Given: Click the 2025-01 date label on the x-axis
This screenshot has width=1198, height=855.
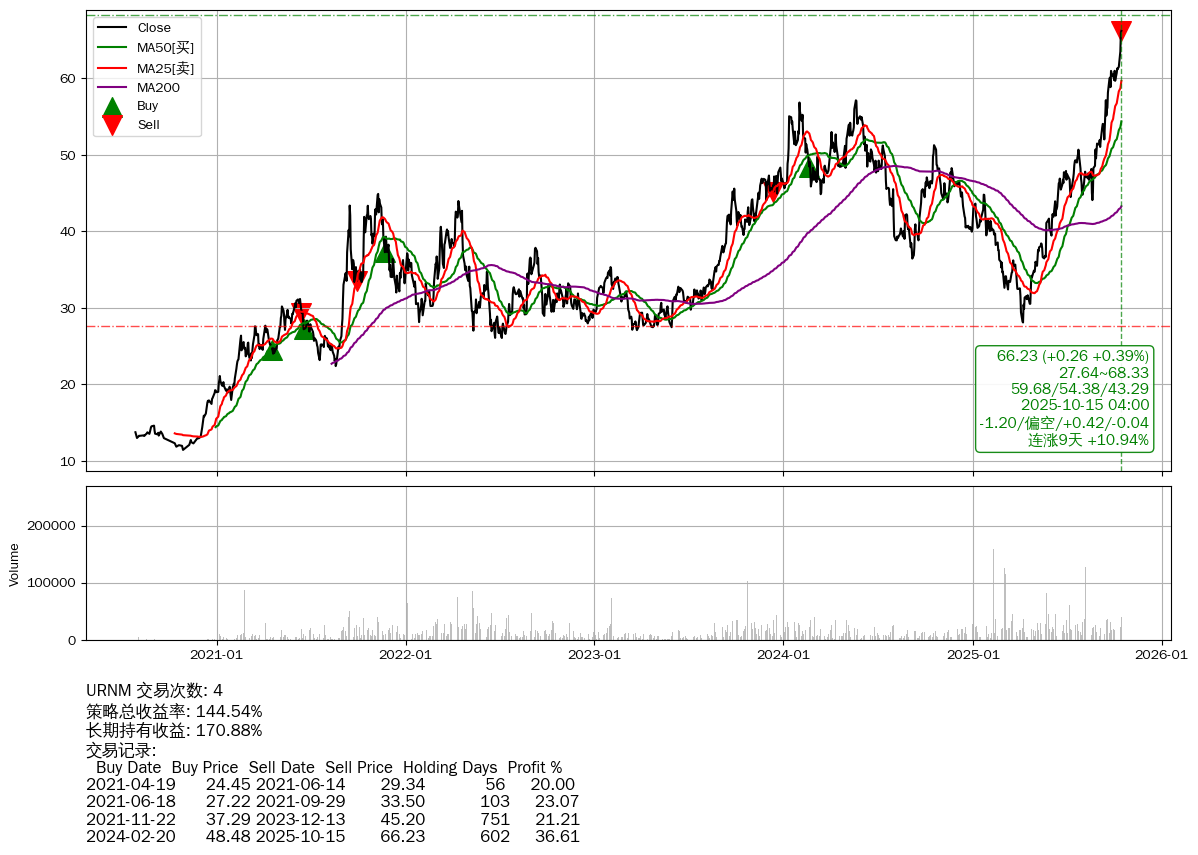Looking at the screenshot, I should click(973, 655).
